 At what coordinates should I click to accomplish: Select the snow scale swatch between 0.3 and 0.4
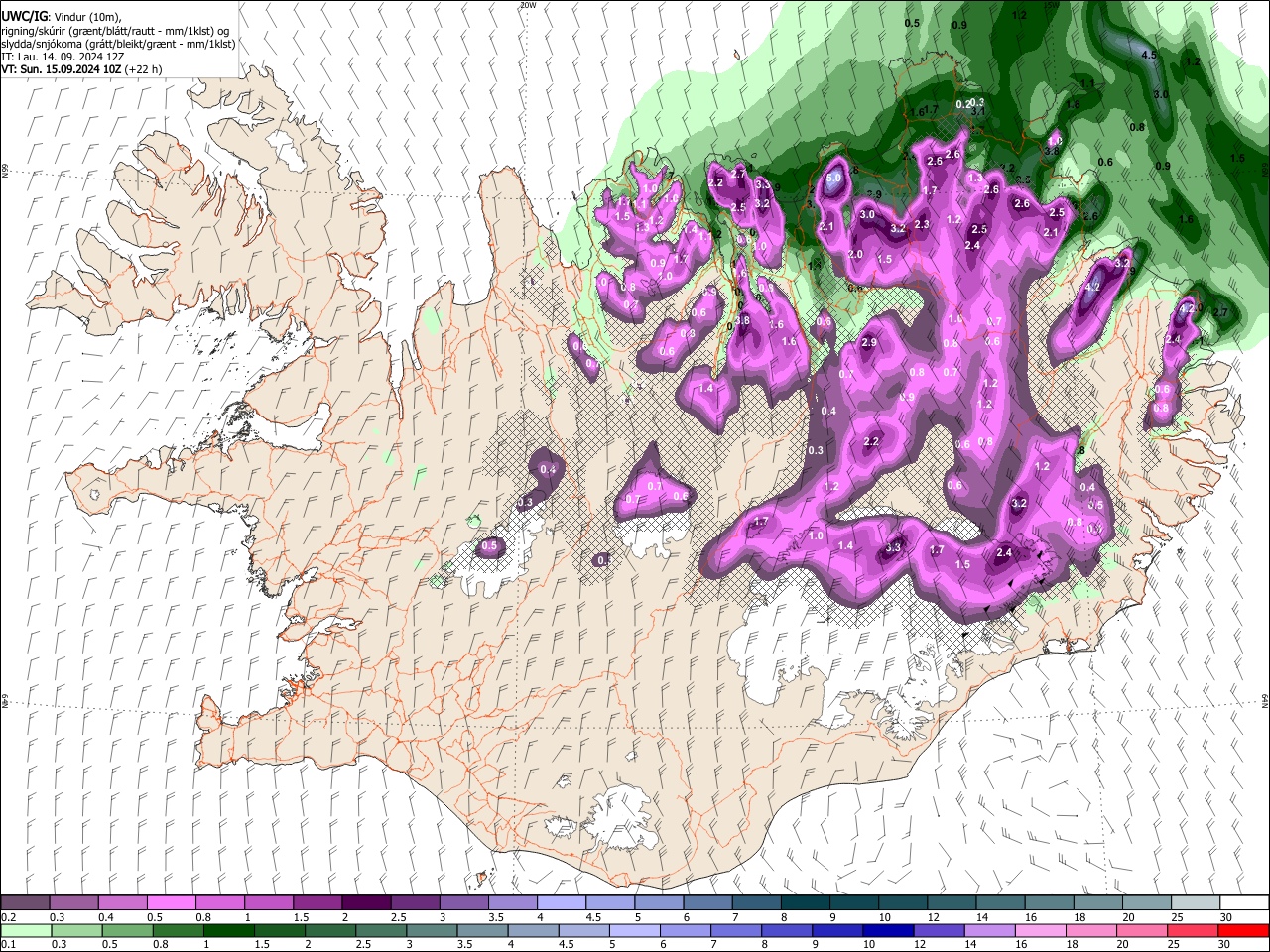[73, 902]
